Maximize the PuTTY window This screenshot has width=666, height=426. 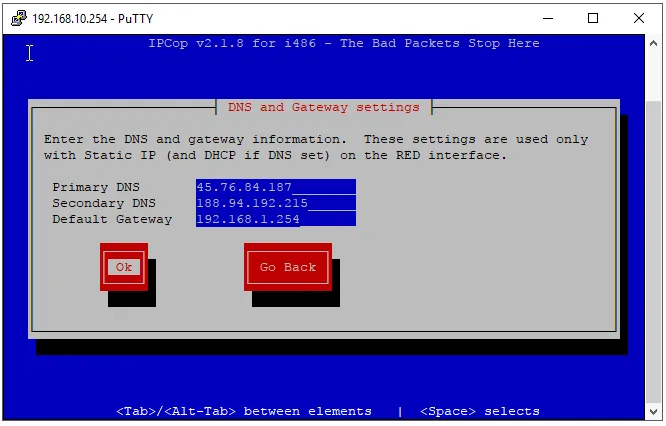[x=593, y=18]
